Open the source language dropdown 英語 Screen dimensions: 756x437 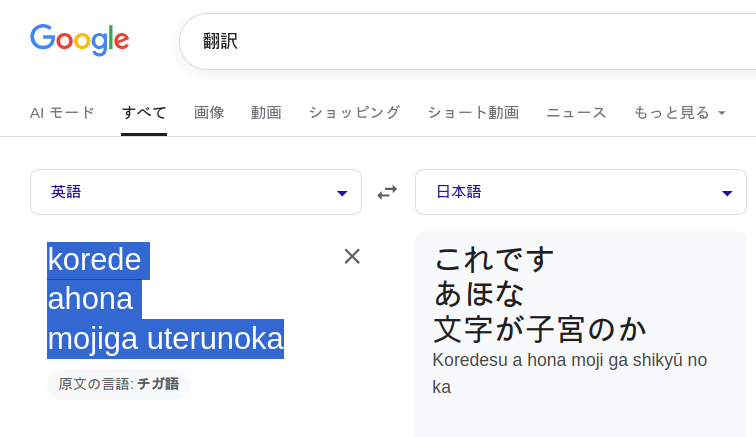click(195, 192)
